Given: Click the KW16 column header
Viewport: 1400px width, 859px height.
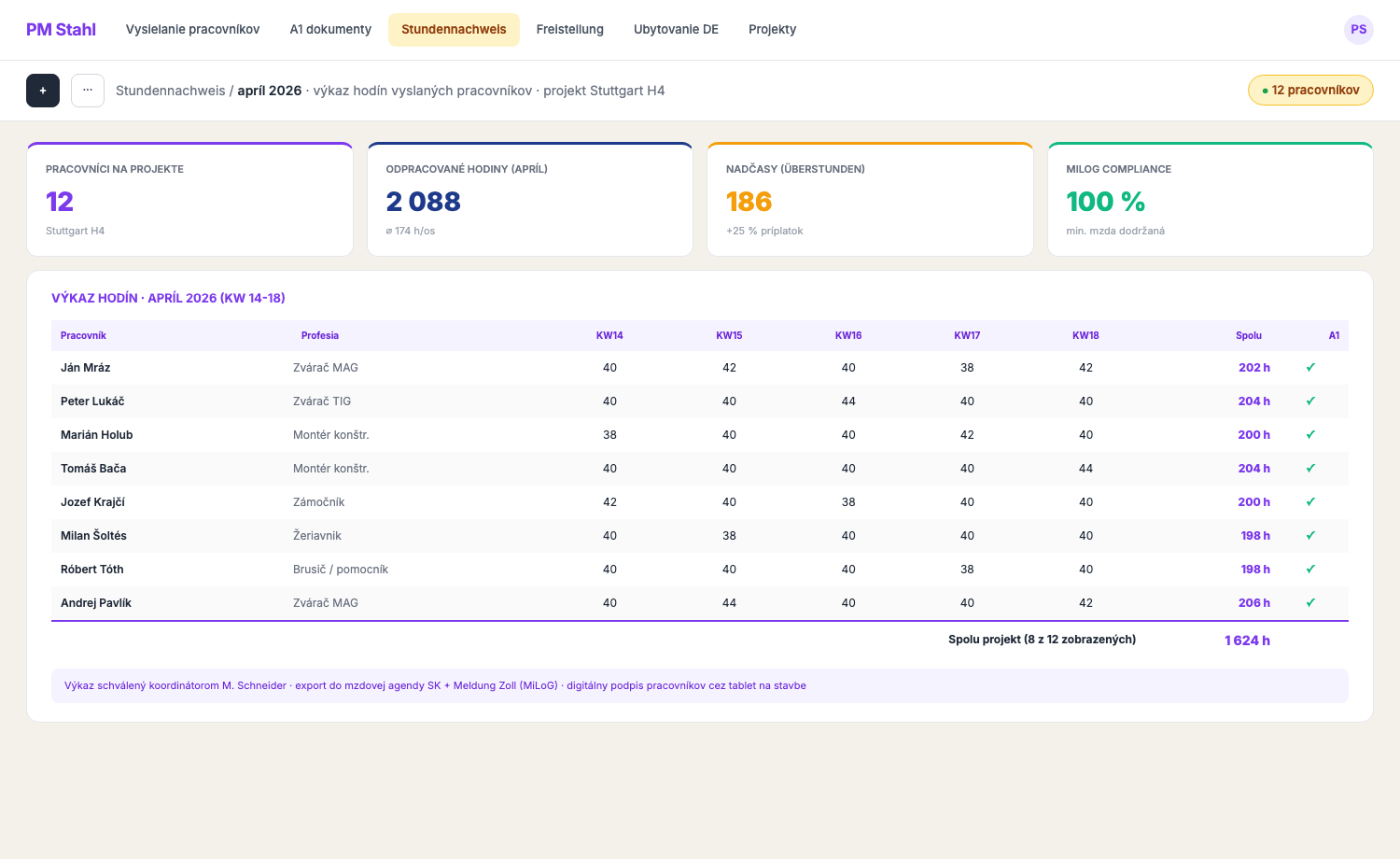Looking at the screenshot, I should point(848,336).
